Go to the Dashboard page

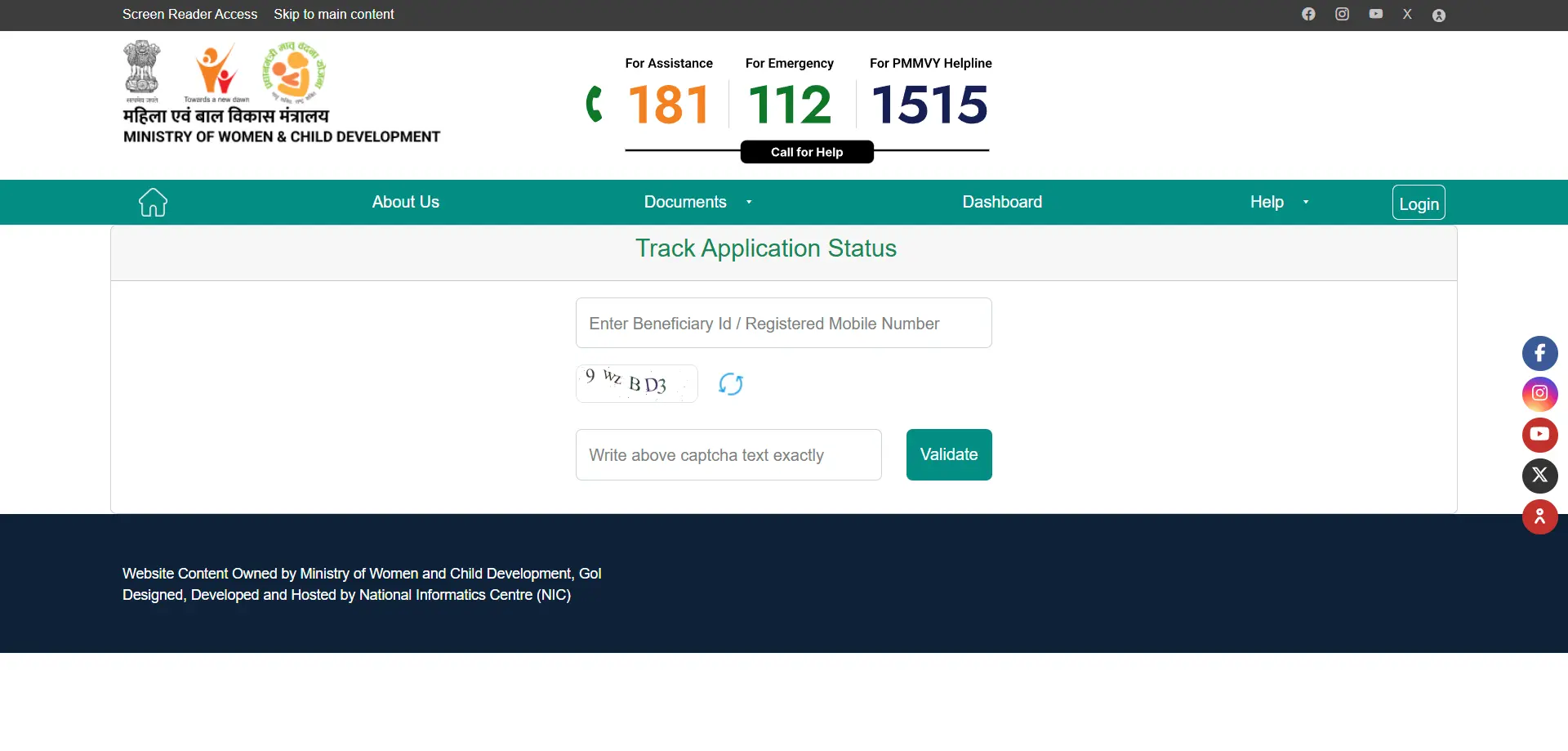point(1002,202)
